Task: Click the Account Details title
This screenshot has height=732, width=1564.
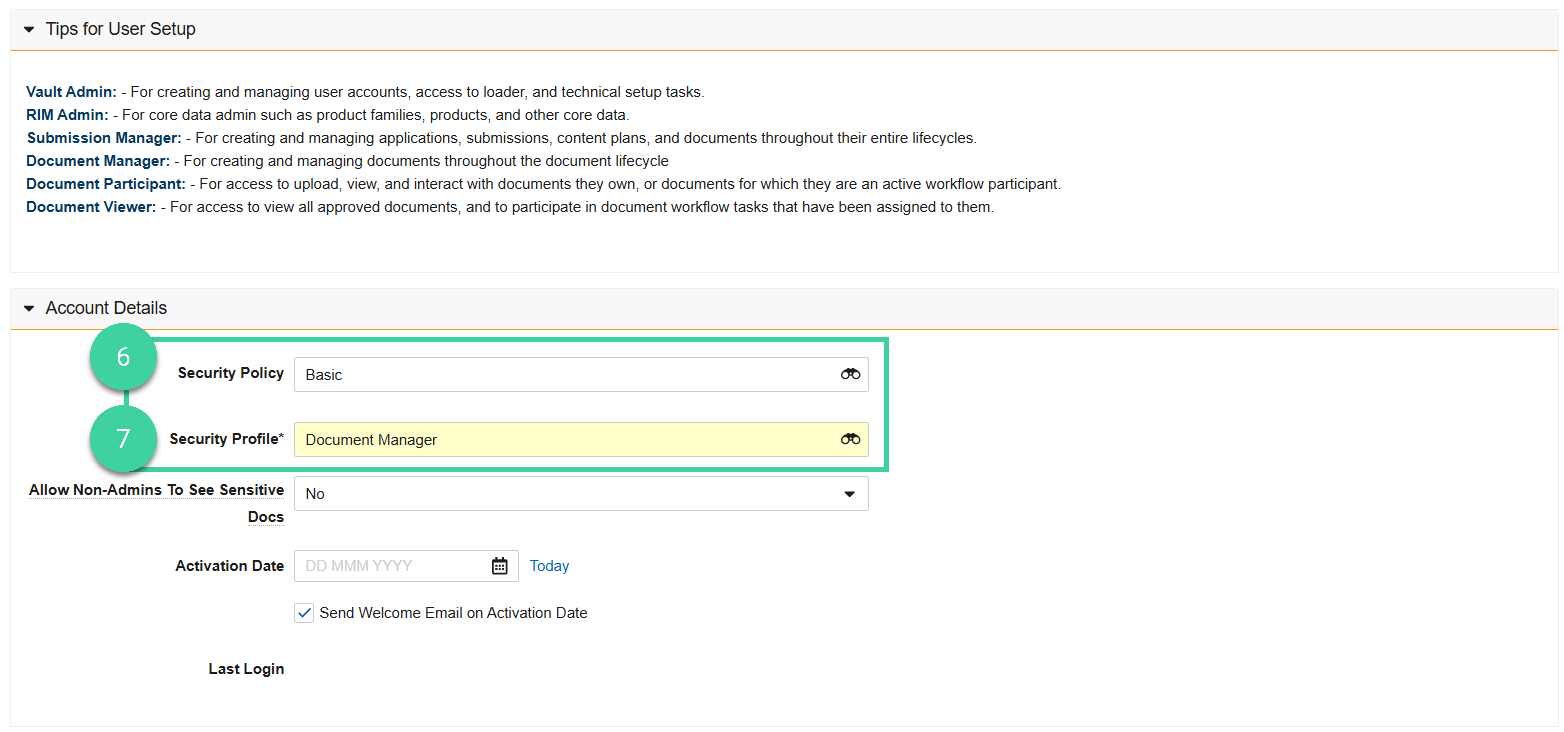Action: tap(106, 308)
